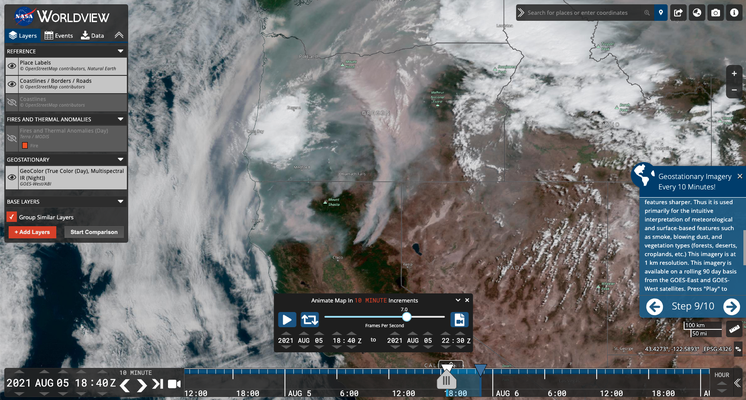Take a snapshot with the camera icon
Image resolution: width=746 pixels, height=400 pixels.
point(716,12)
